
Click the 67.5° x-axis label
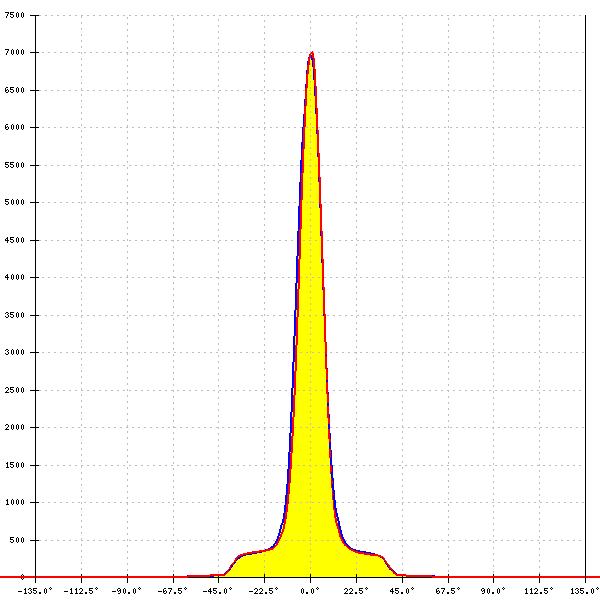pyautogui.click(x=448, y=591)
